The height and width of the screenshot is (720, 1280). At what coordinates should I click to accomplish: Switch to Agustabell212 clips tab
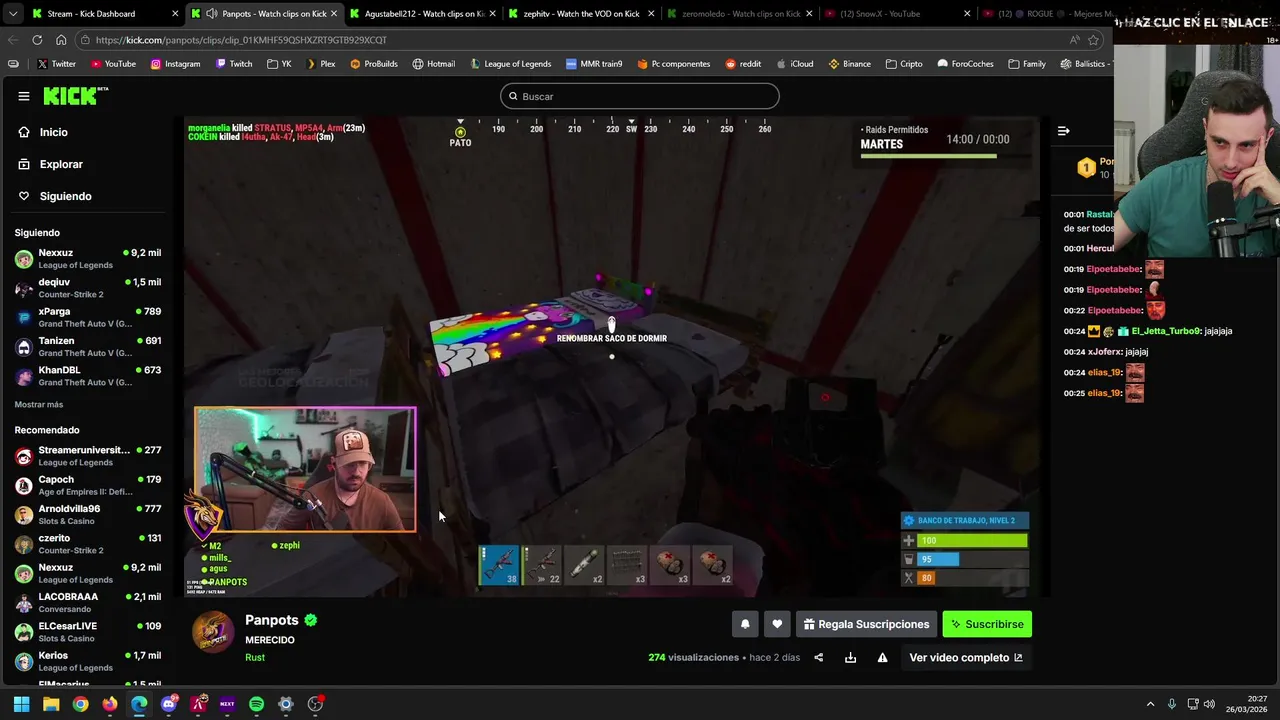(x=423, y=14)
